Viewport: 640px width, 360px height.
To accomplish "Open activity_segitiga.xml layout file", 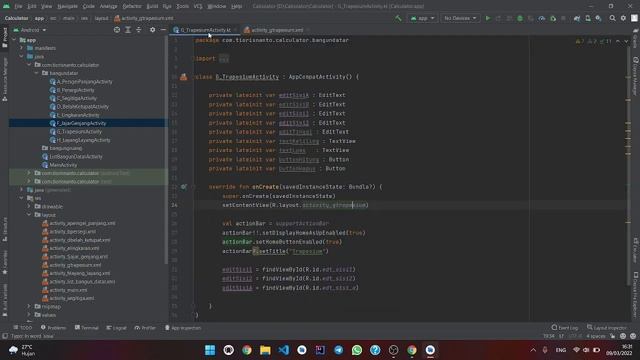I will [68, 298].
